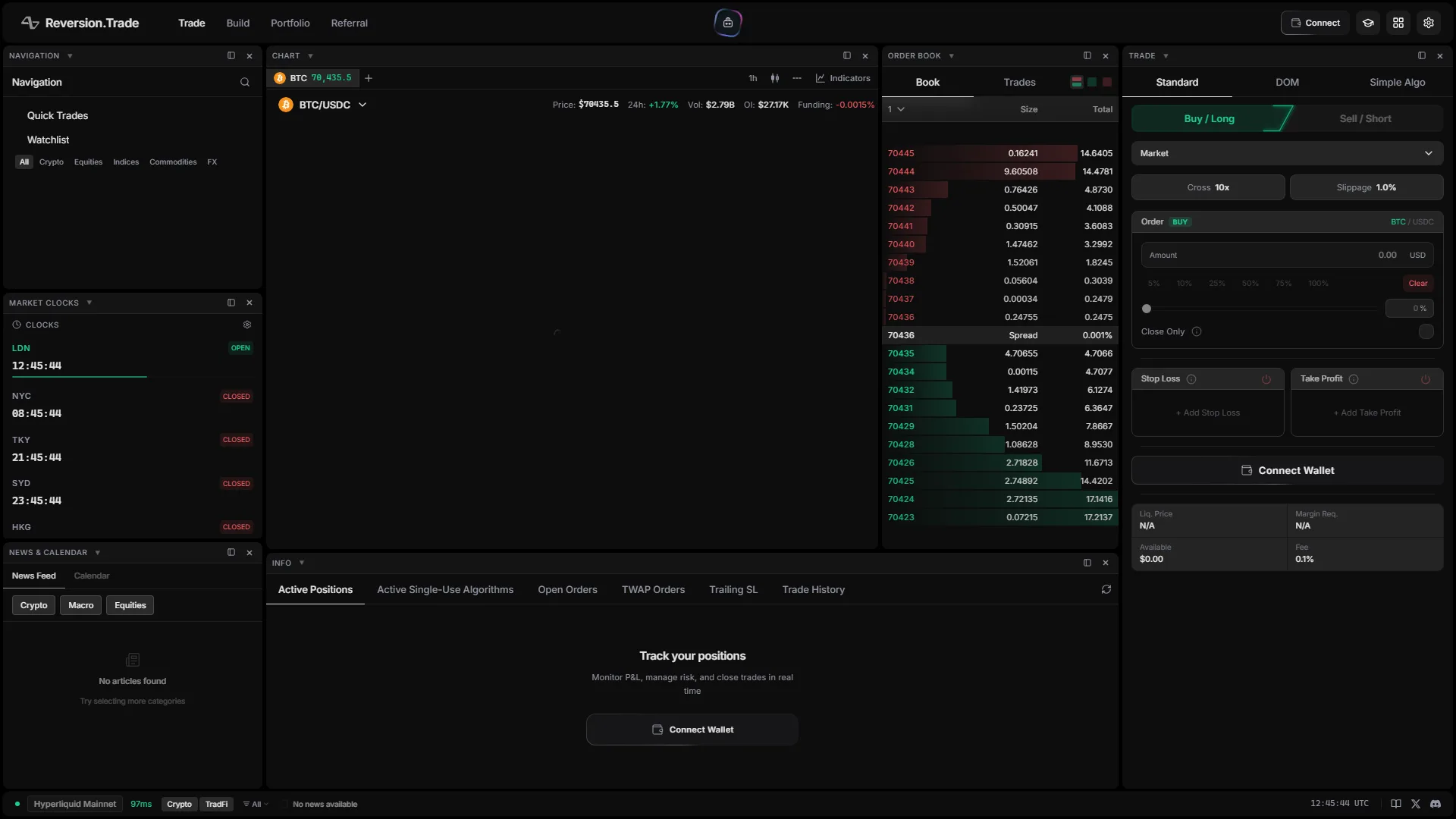Switch to the Trades tab in Order Book
Screen dimensions: 1456x819
click(x=1019, y=82)
